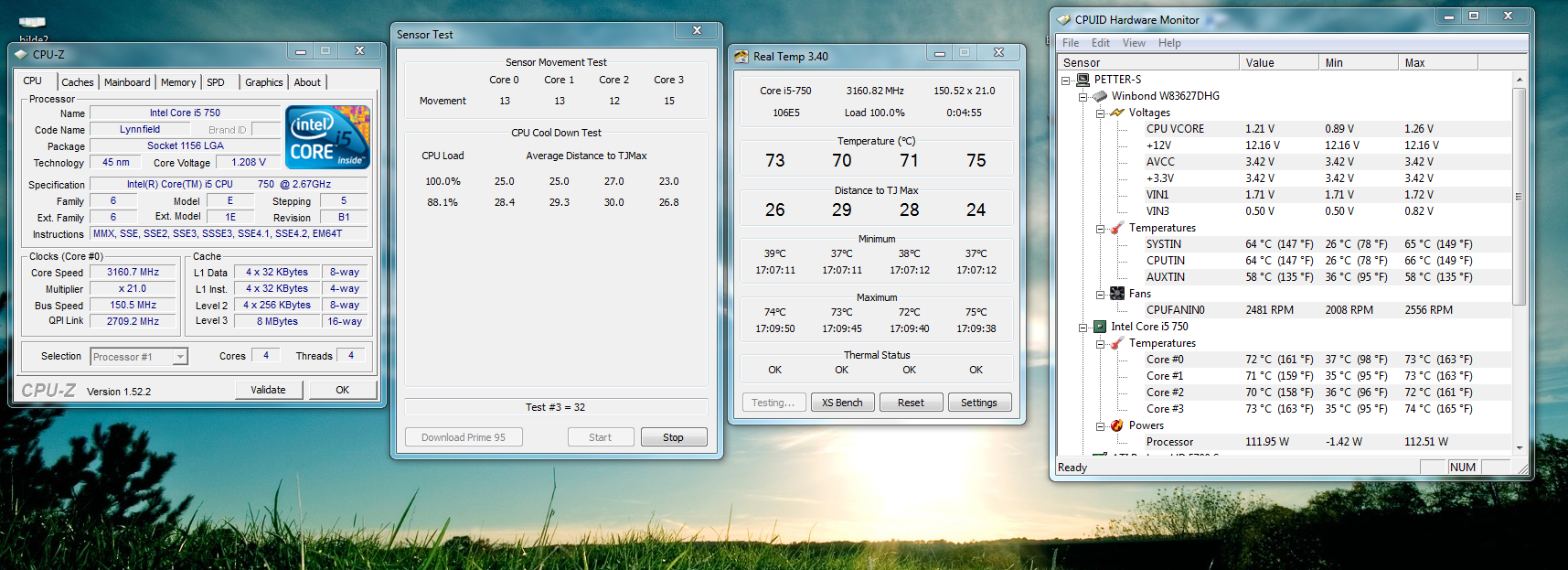Click the Core Voltage value 1.208 V

tap(249, 162)
